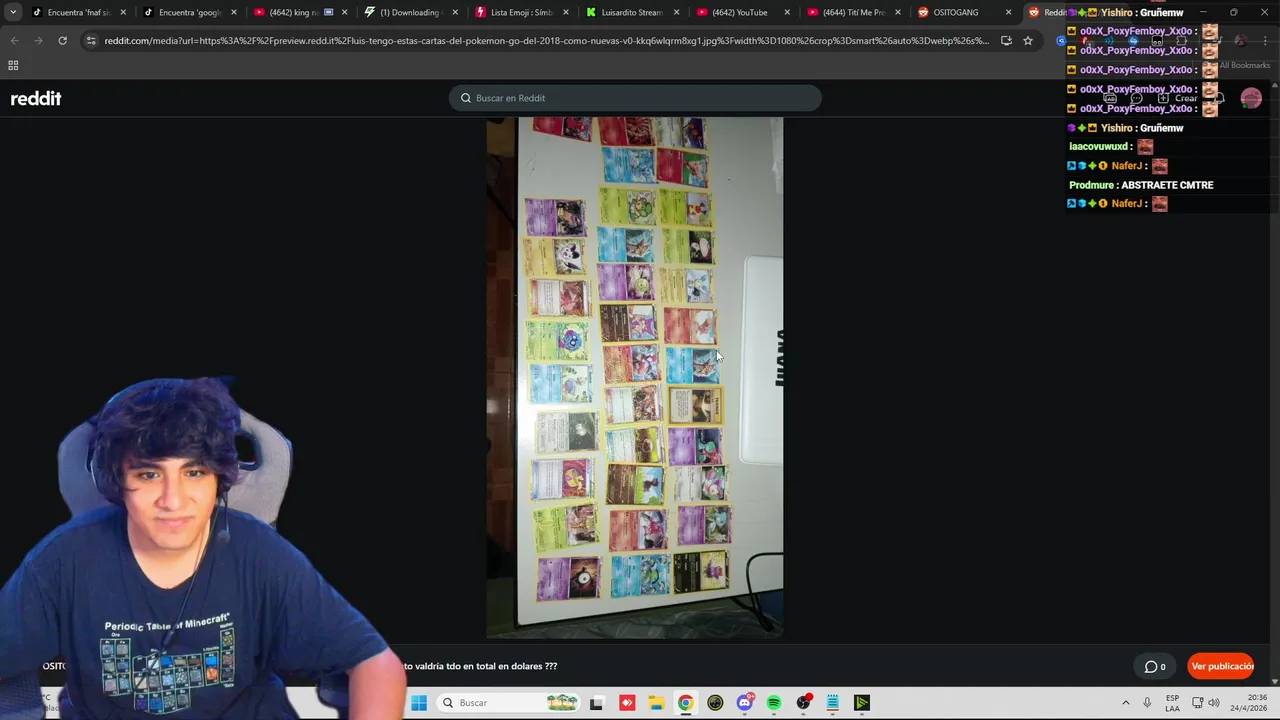Close the Luisardito Stream tab
The image size is (1280, 720).
pyautogui.click(x=676, y=12)
